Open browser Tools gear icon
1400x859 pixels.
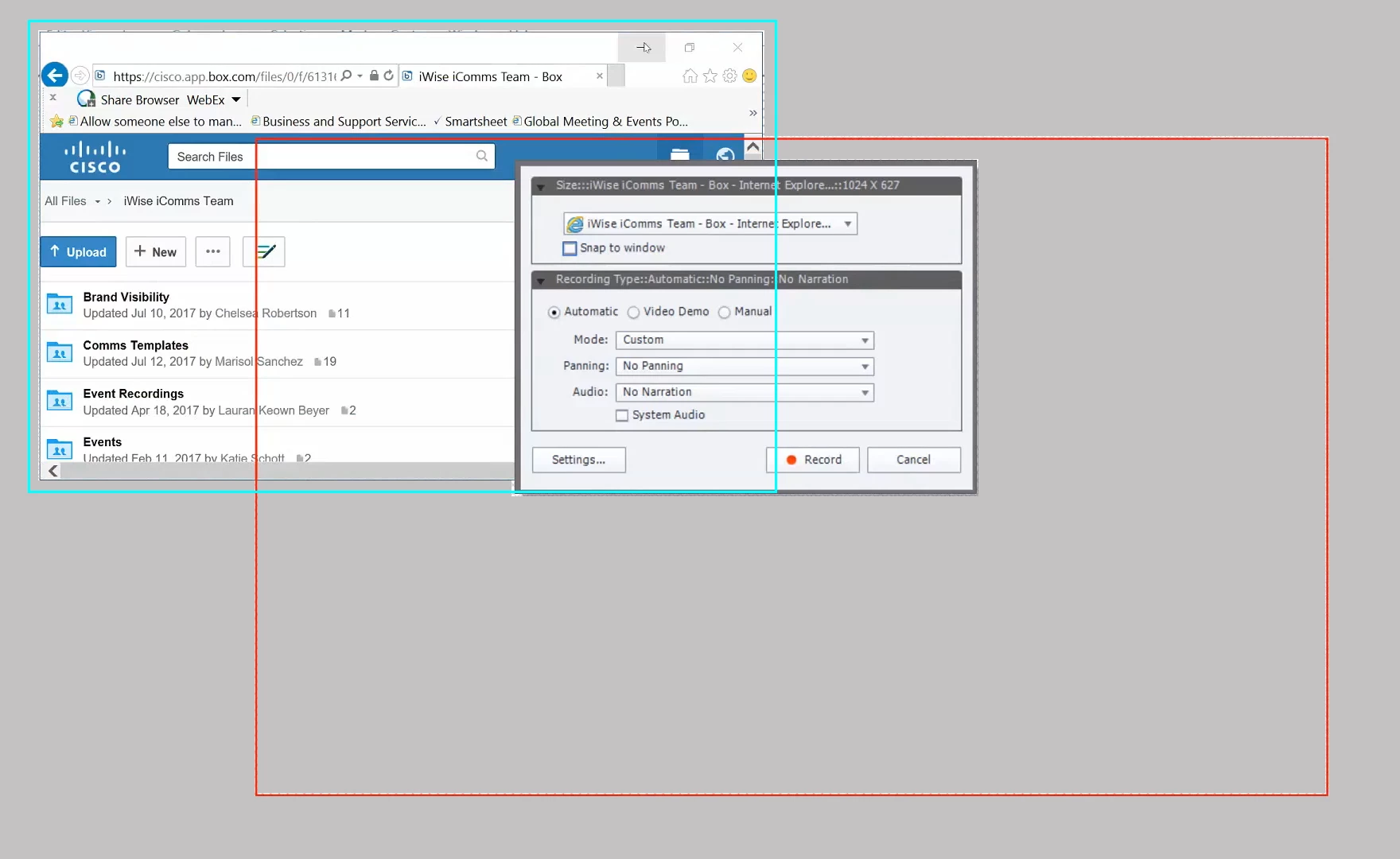coord(729,76)
